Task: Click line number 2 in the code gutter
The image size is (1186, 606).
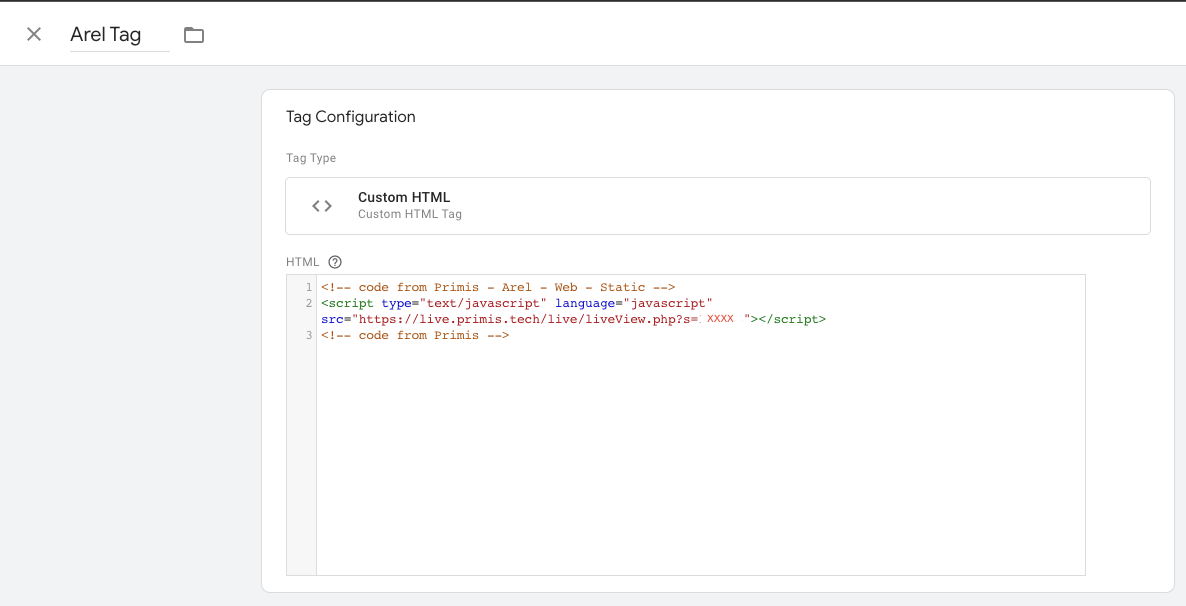Action: tap(308, 303)
